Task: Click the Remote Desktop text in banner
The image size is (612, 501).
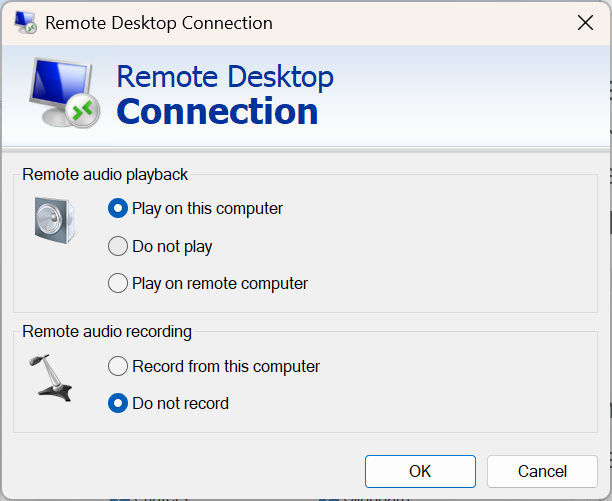Action: [x=225, y=77]
